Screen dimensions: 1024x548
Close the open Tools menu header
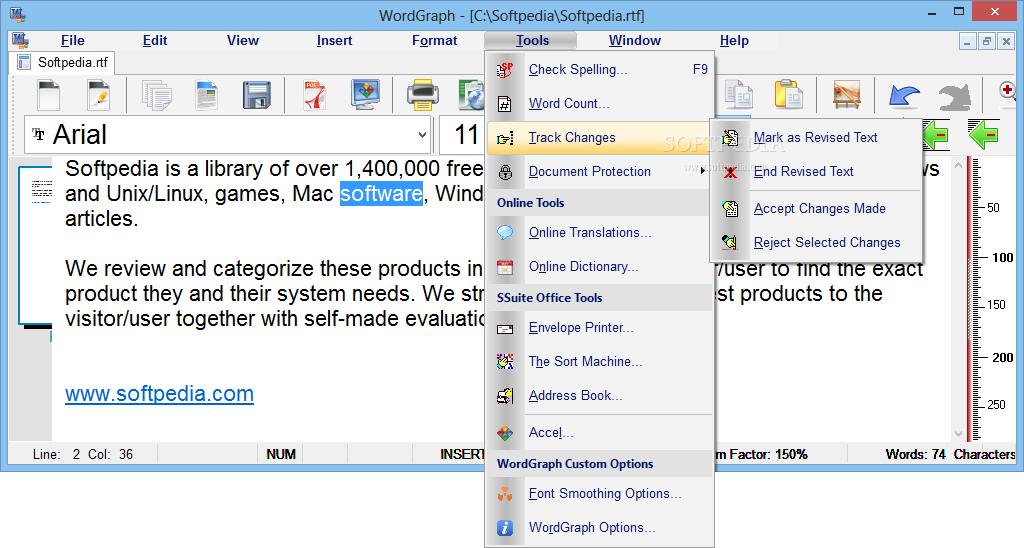point(532,40)
